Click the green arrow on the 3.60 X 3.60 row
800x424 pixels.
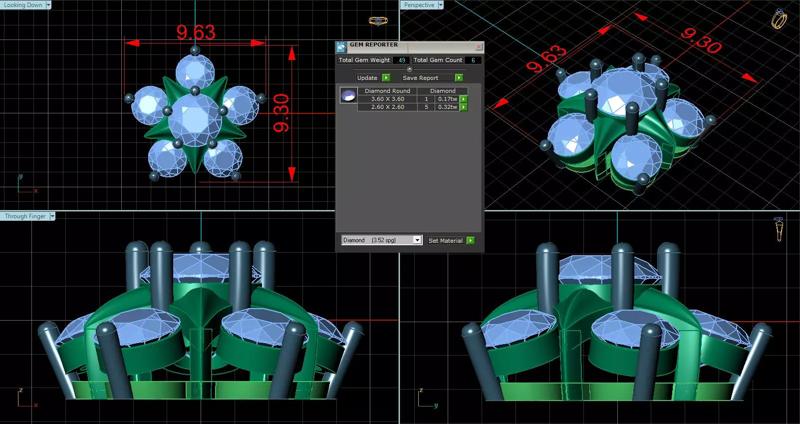click(x=463, y=99)
